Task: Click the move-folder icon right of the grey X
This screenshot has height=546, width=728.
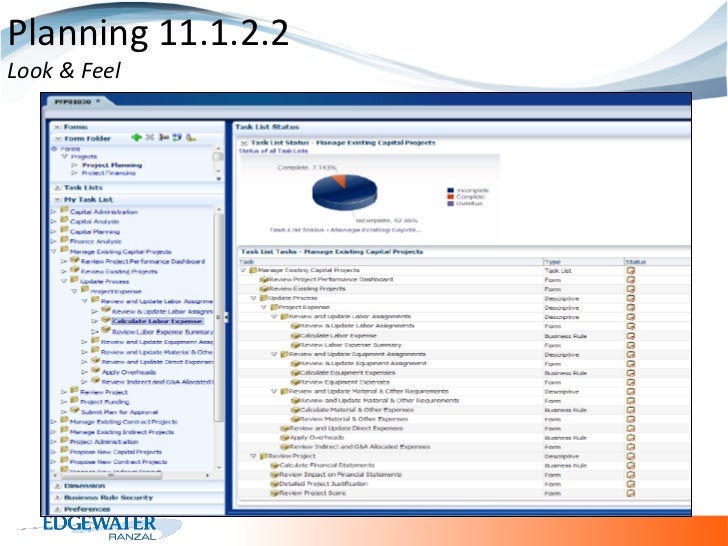Action: pos(163,137)
